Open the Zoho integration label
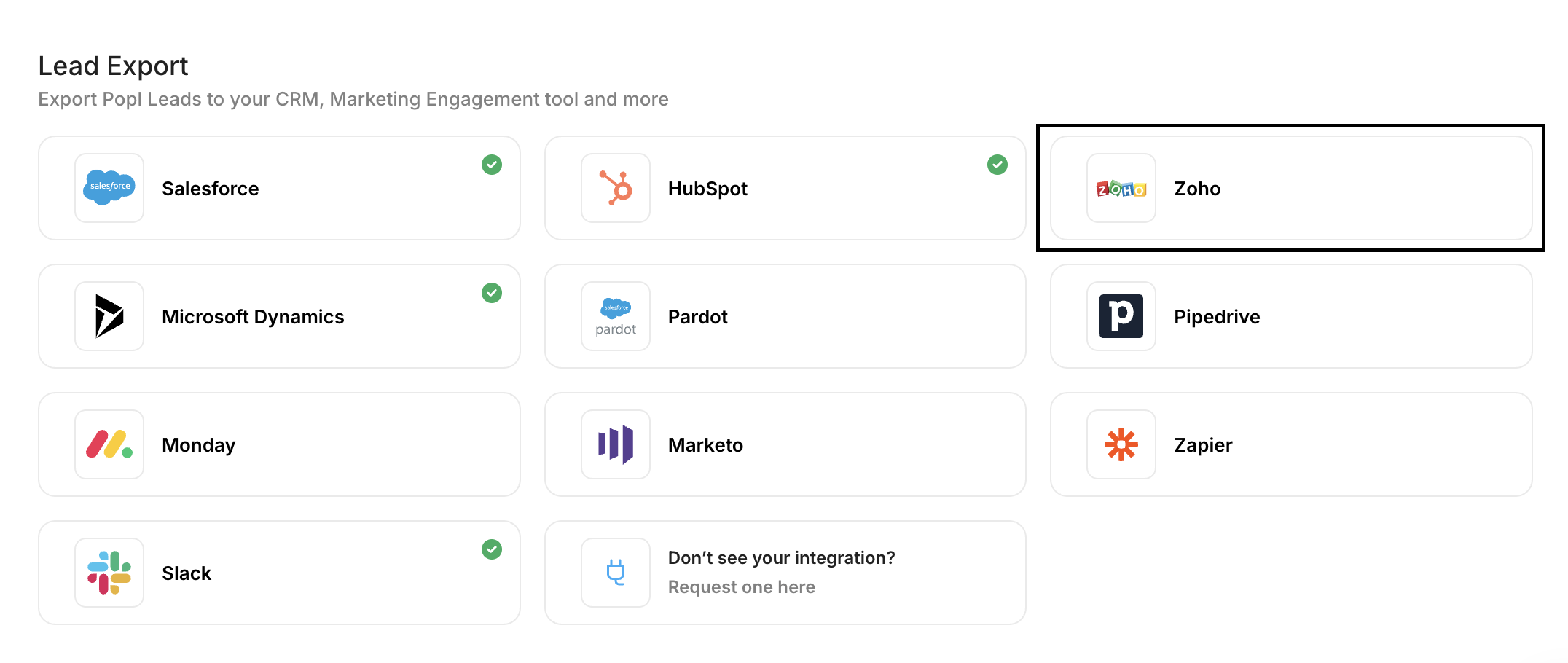The width and height of the screenshot is (1568, 663). tap(1197, 189)
